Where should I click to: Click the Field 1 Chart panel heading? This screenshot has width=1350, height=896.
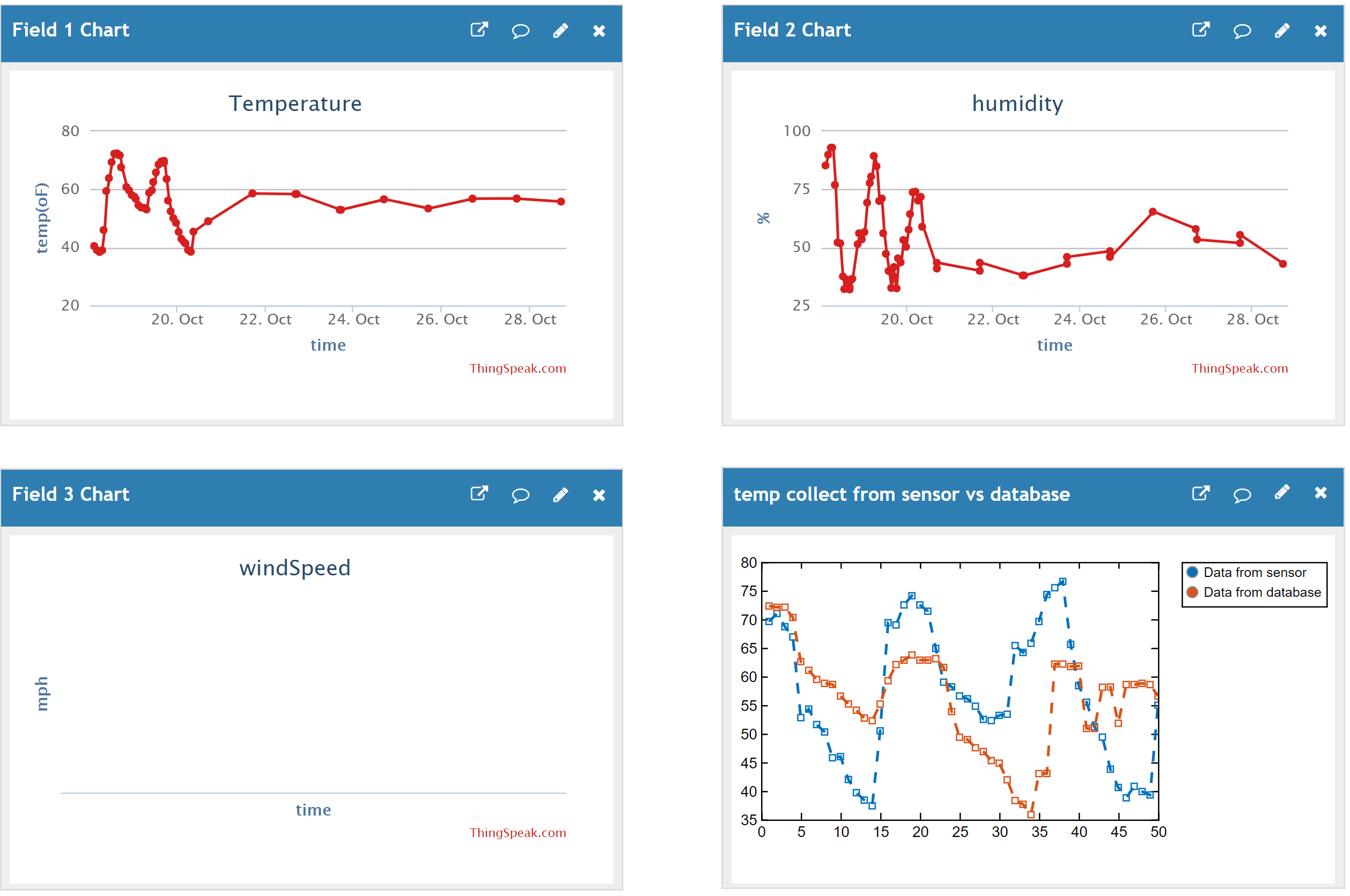[x=71, y=29]
